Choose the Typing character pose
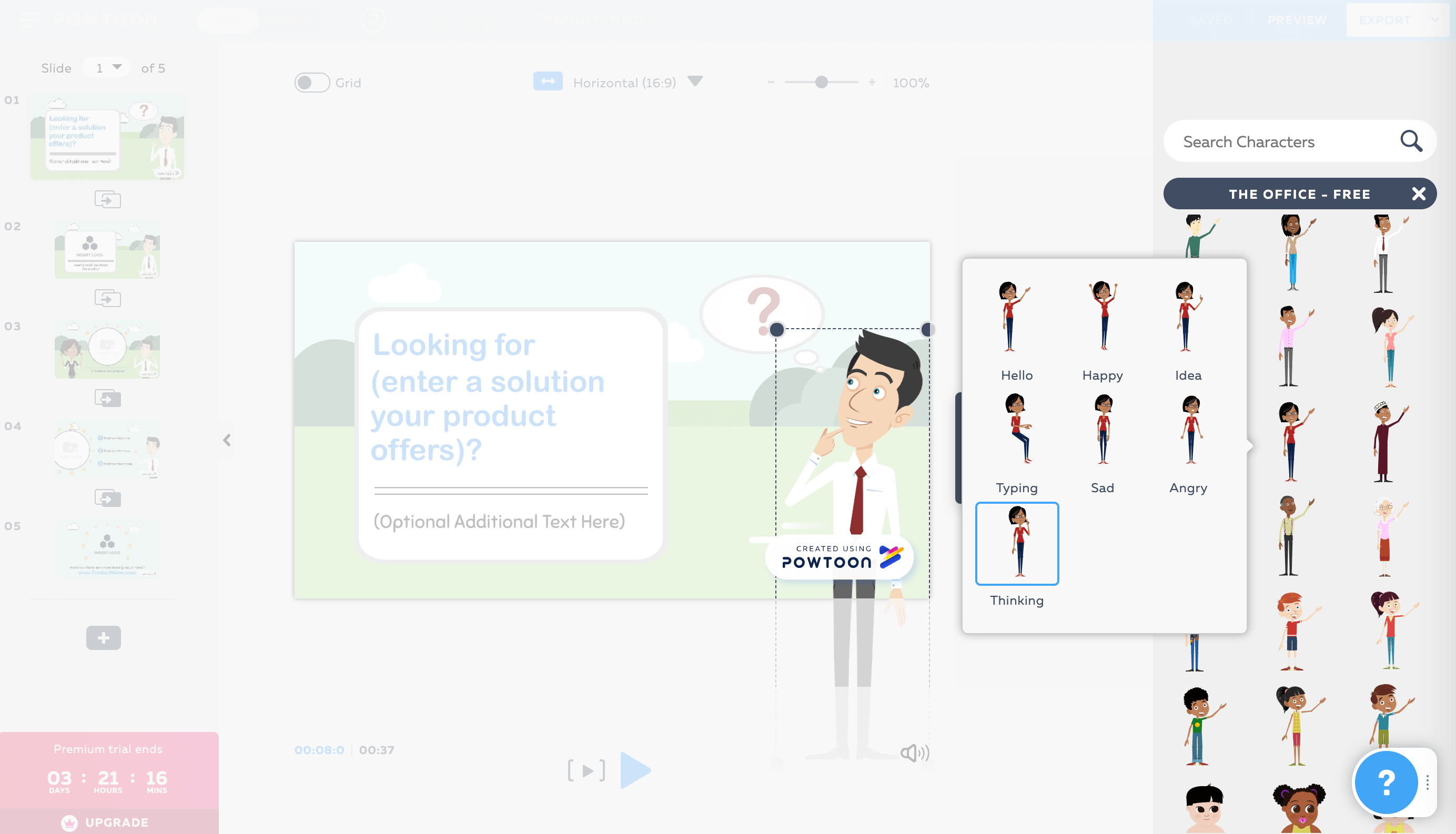 1016,431
